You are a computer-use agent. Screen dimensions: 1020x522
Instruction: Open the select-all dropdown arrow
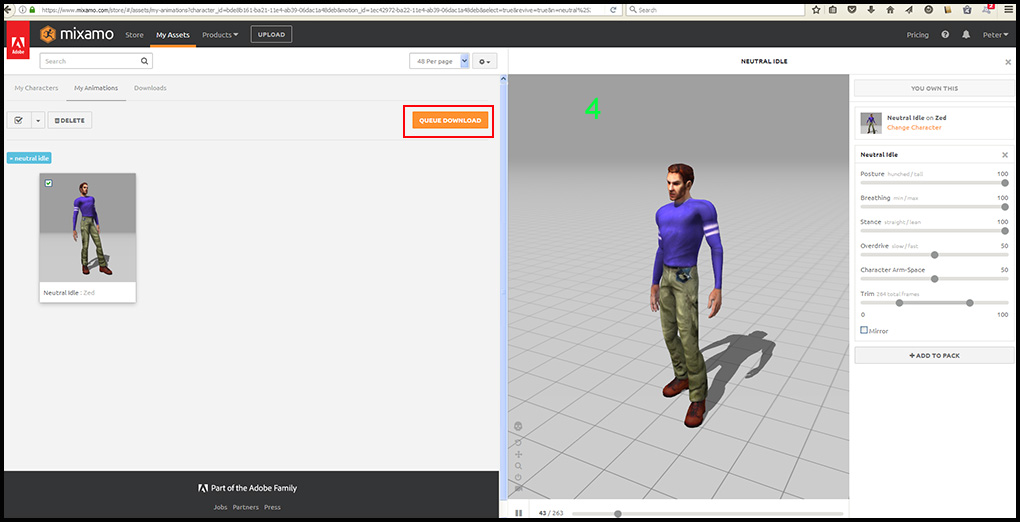click(x=37, y=120)
